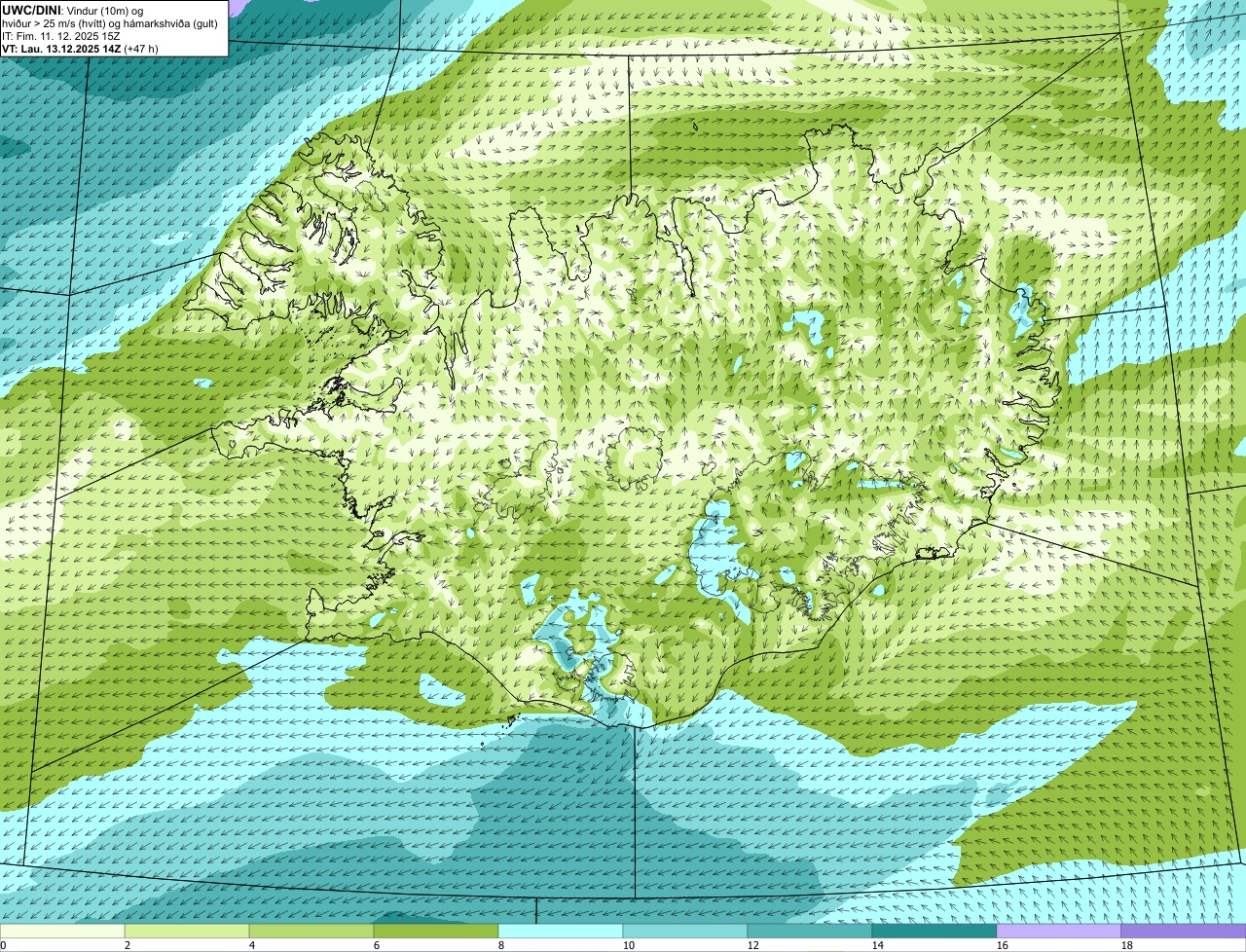Click the purple legend swatch above 18
The image size is (1246, 952).
tap(1184, 931)
